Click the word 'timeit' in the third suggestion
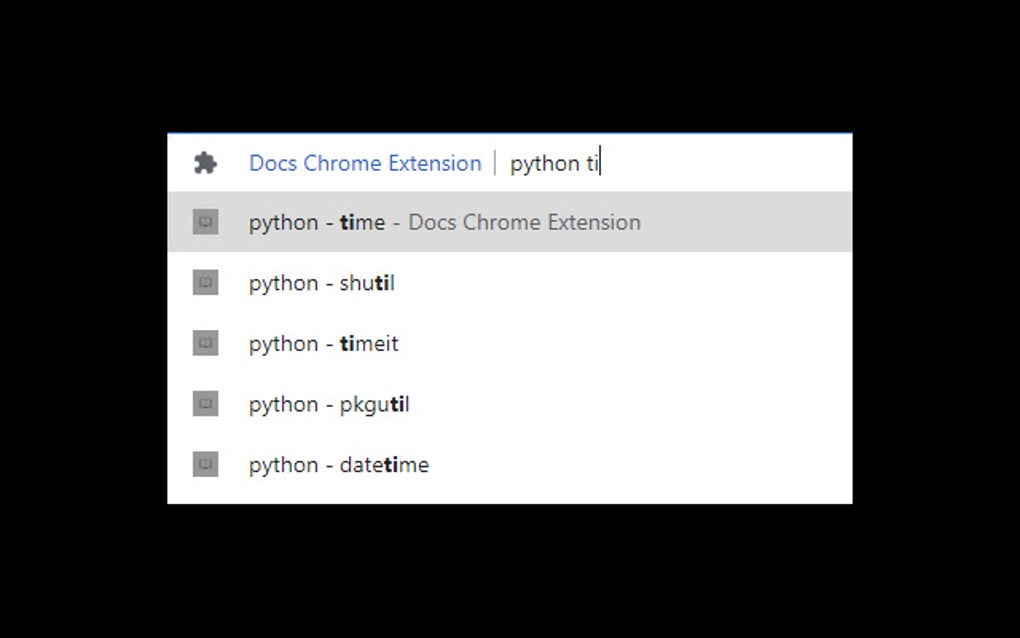The width and height of the screenshot is (1020, 638). (x=369, y=343)
